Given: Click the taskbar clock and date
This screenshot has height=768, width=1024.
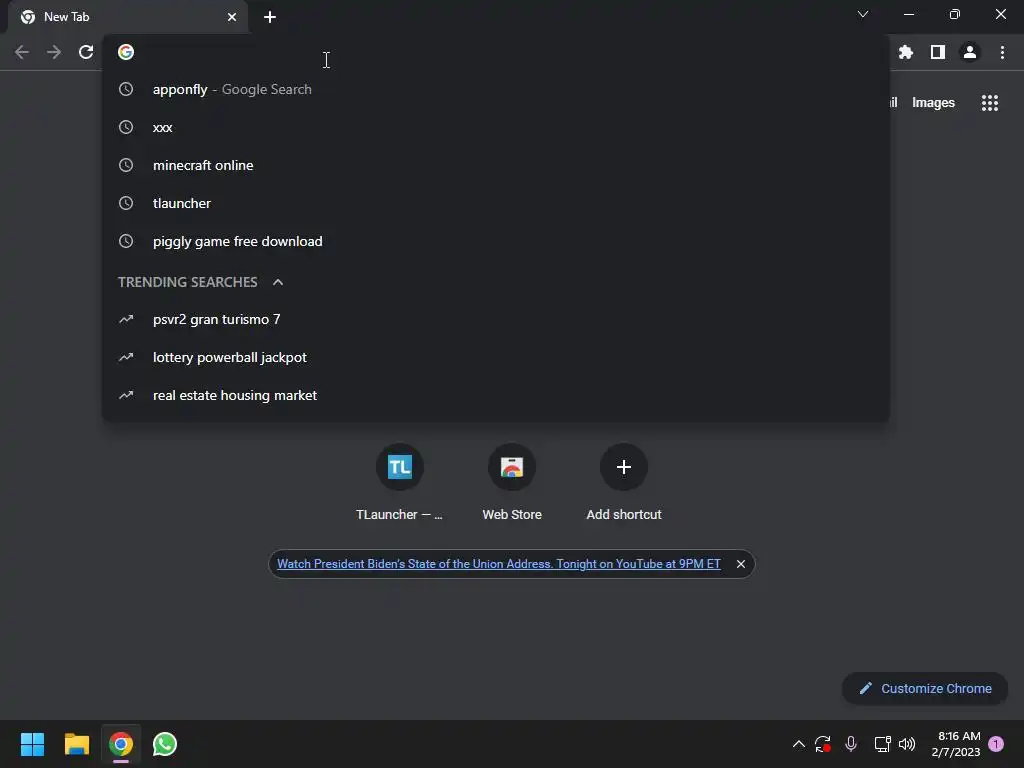Looking at the screenshot, I should click(956, 744).
